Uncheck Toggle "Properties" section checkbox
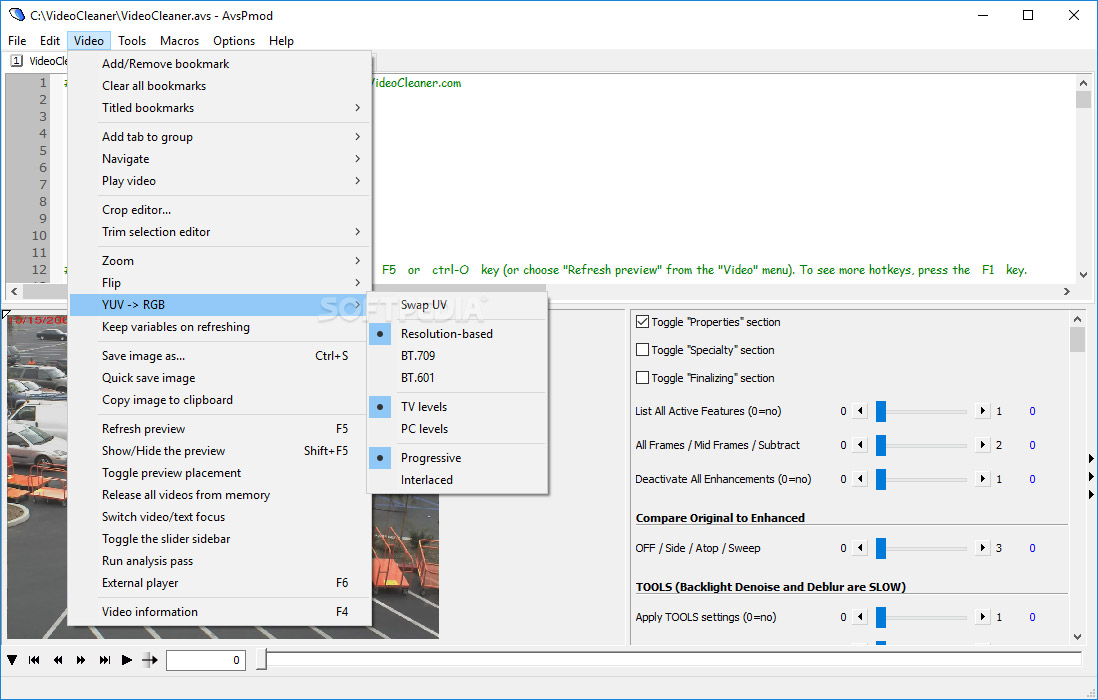The height and width of the screenshot is (700, 1098). point(642,322)
